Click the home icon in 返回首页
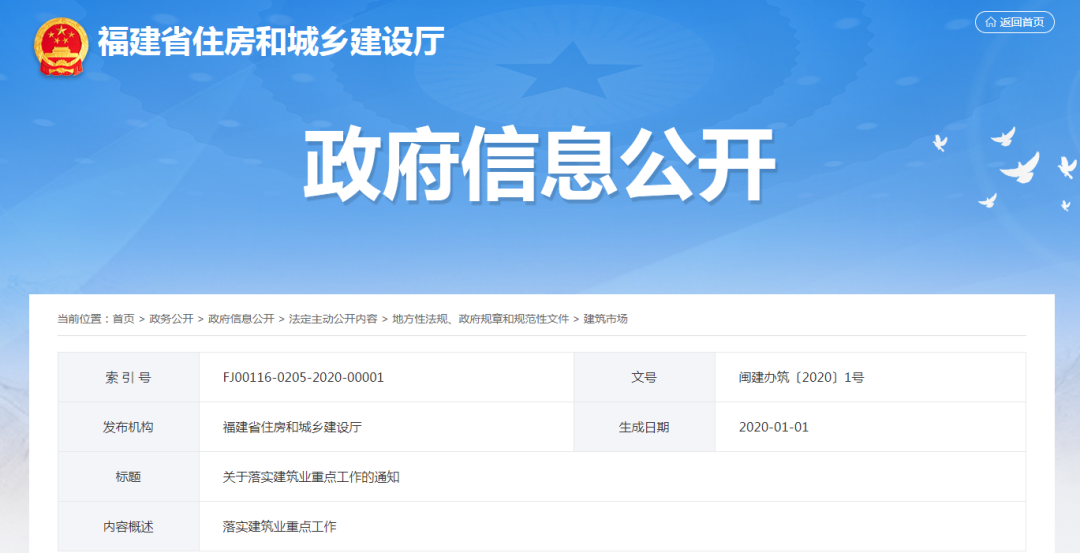This screenshot has height=553, width=1080. click(990, 22)
